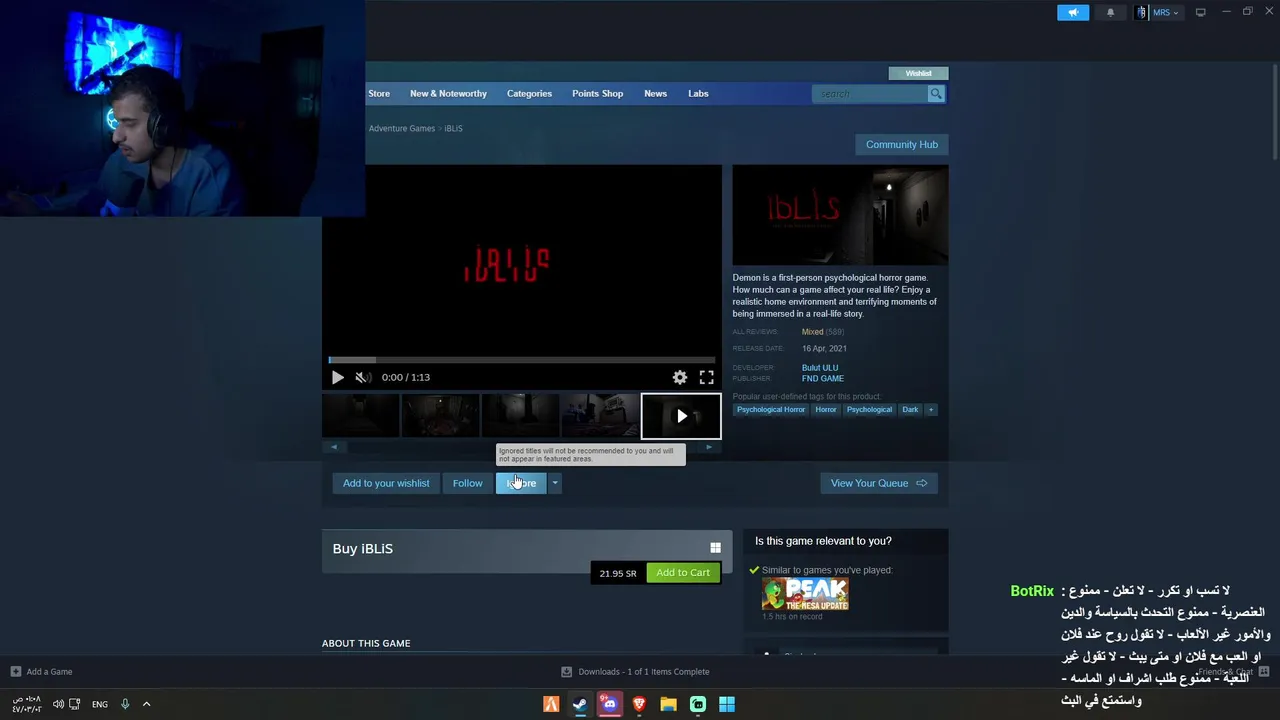Open the Downloads status
Image resolution: width=1280 pixels, height=720 pixels.
tap(635, 672)
